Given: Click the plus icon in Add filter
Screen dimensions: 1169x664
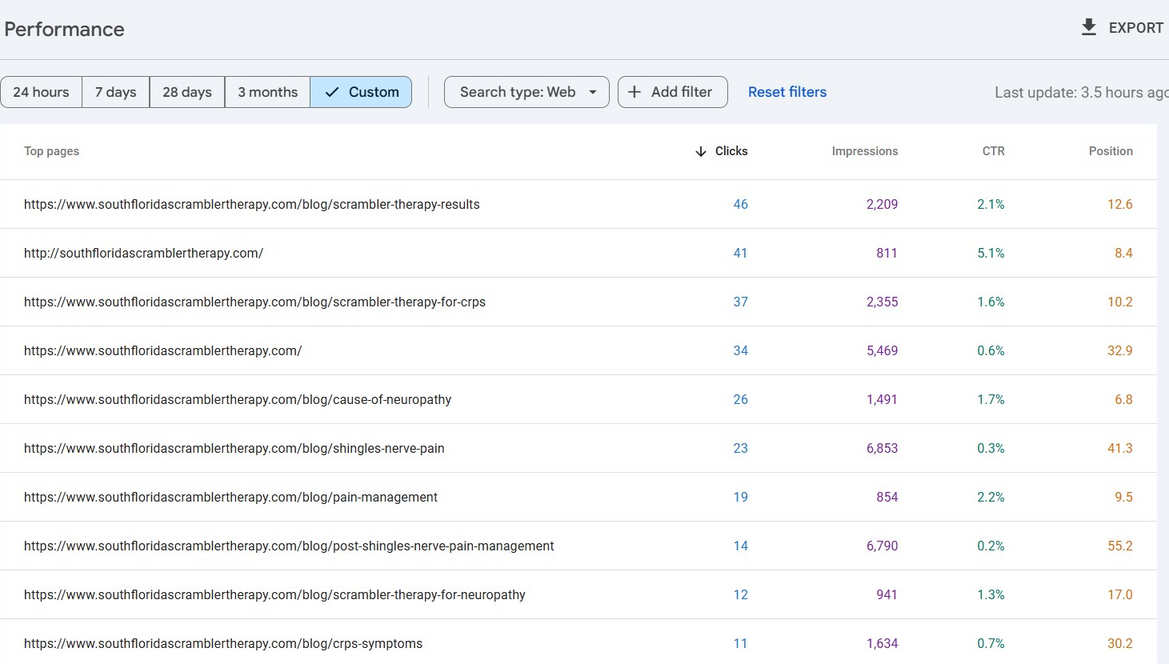Looking at the screenshot, I should coord(634,92).
